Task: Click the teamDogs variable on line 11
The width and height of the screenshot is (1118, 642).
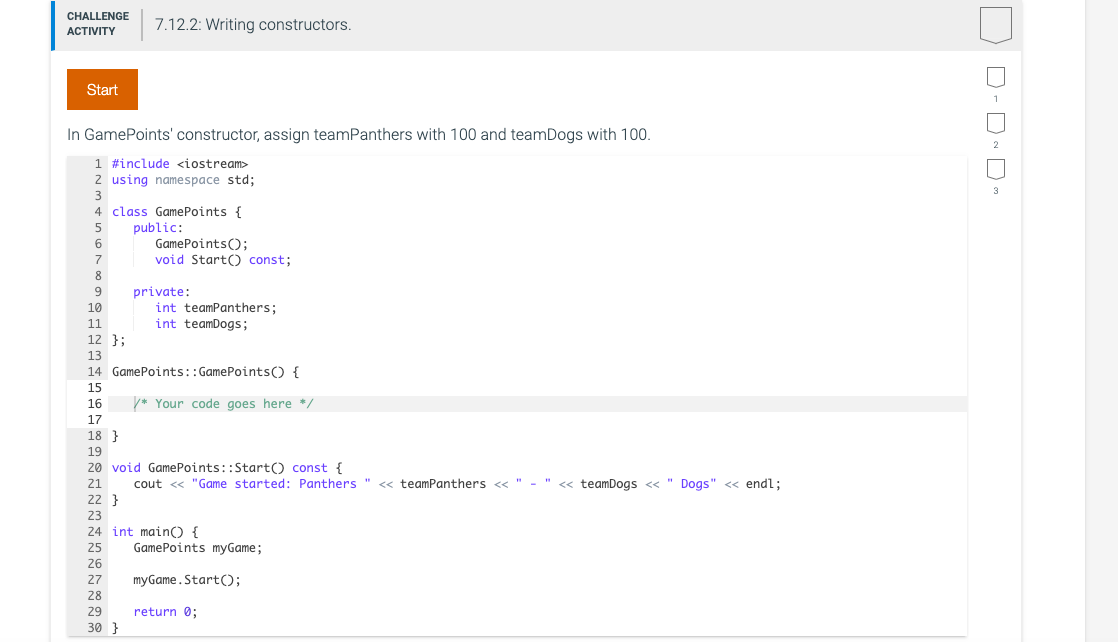Action: (216, 323)
